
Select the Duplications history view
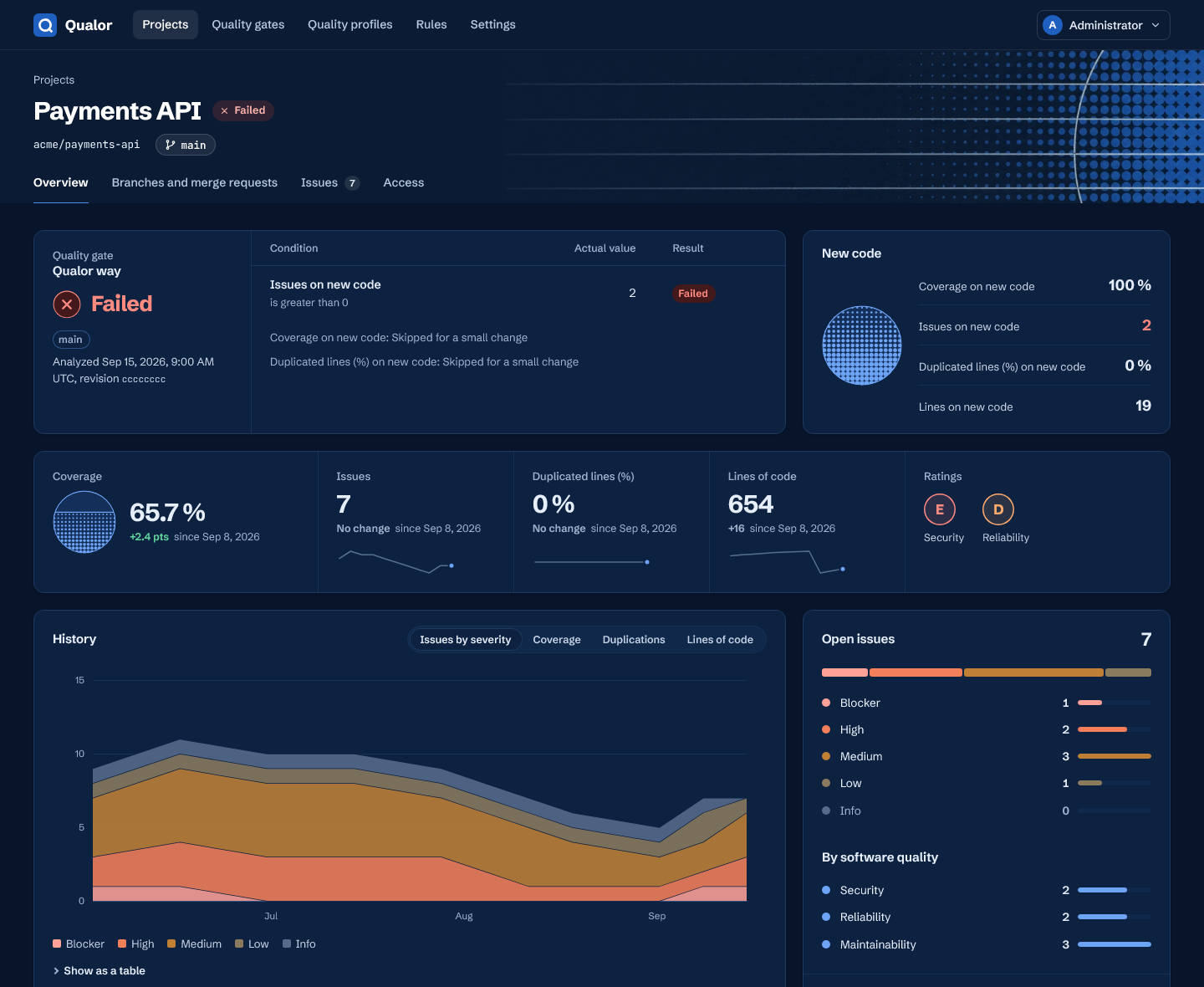pyautogui.click(x=634, y=640)
